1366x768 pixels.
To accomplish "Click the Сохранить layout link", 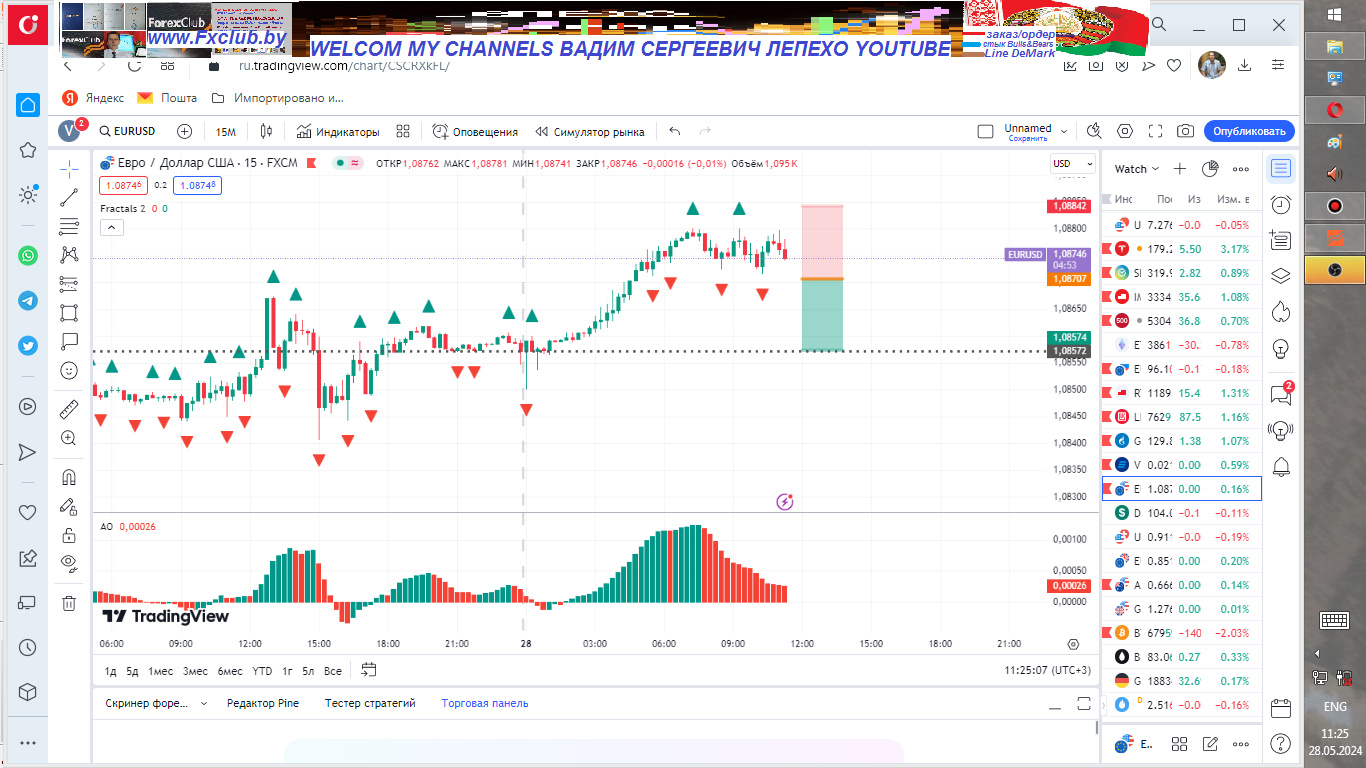I will click(1028, 139).
